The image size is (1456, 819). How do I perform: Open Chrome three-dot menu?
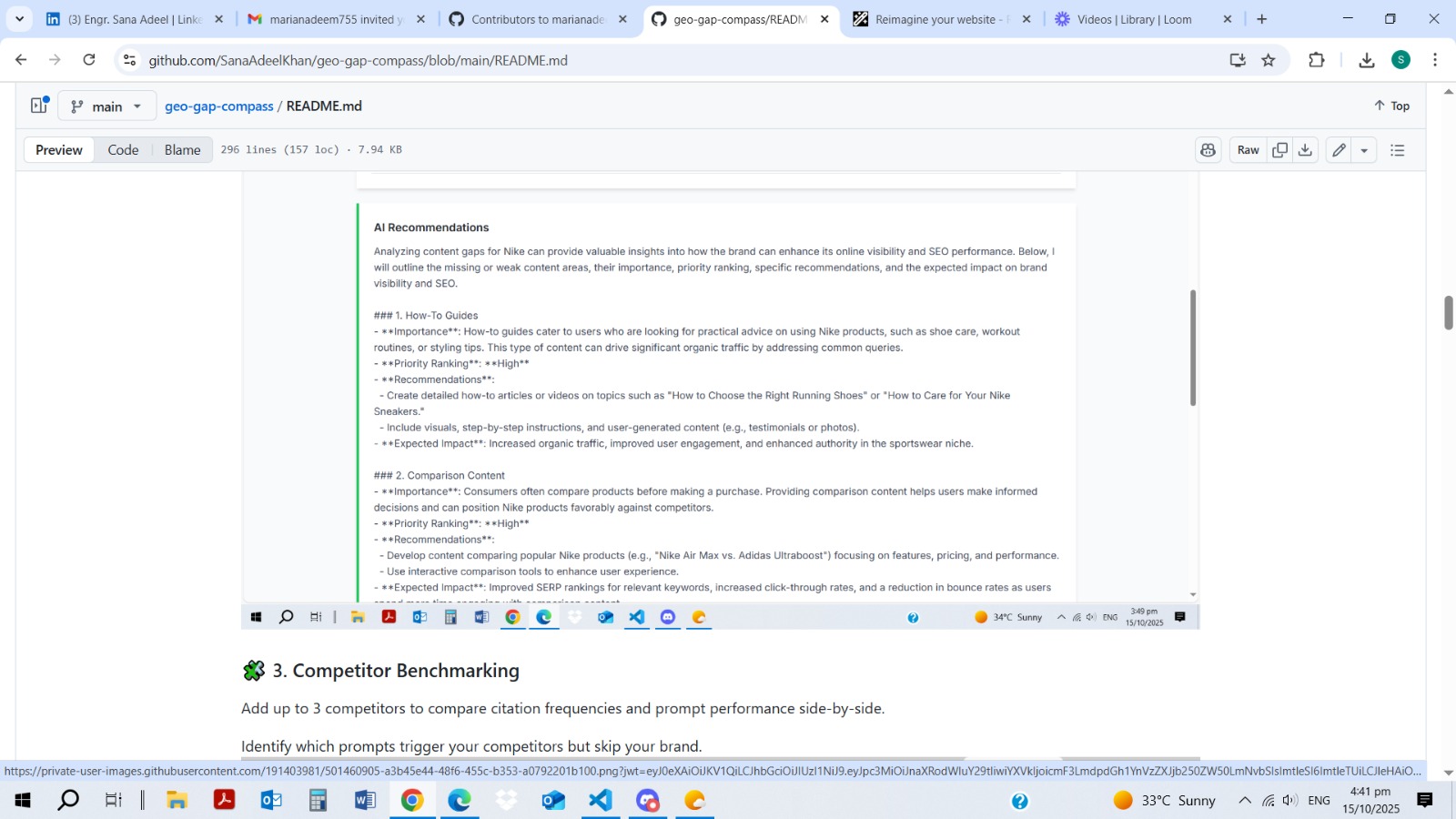coord(1435,60)
